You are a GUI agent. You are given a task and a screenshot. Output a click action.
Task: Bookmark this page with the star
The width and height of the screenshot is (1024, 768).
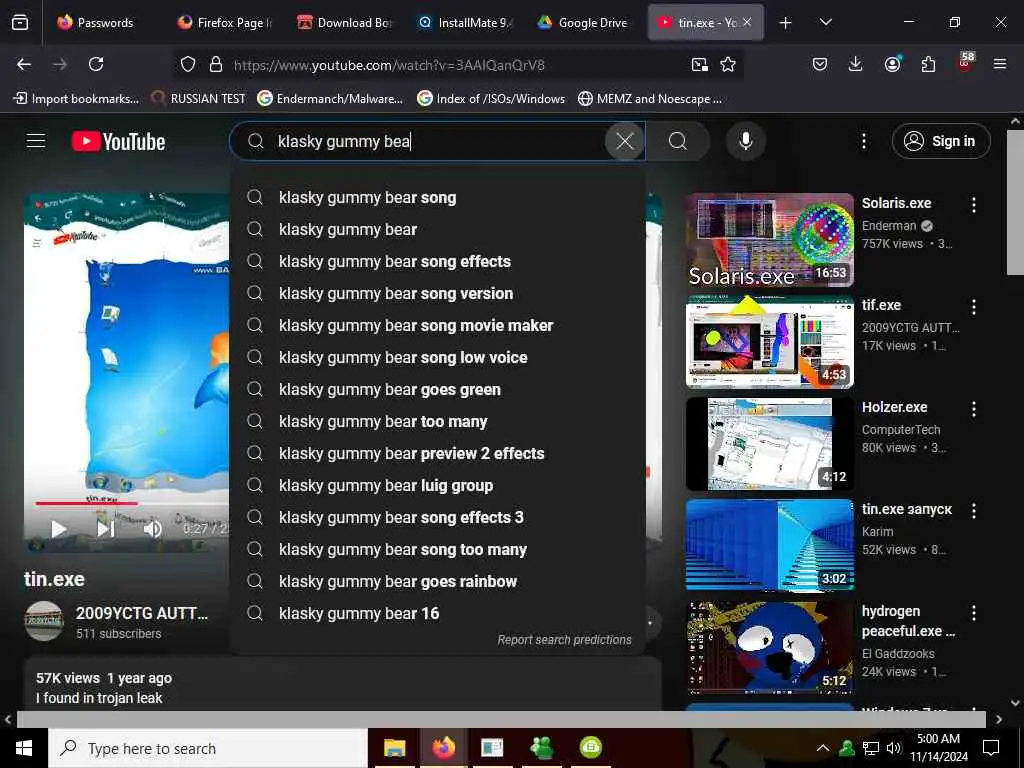pos(728,64)
